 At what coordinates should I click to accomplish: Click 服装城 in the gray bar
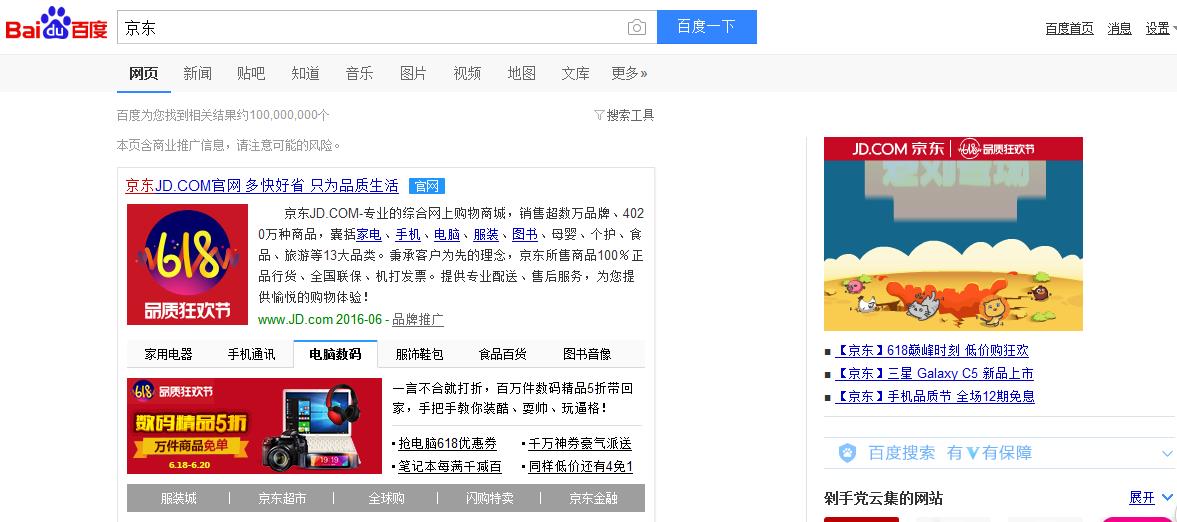[x=179, y=498]
